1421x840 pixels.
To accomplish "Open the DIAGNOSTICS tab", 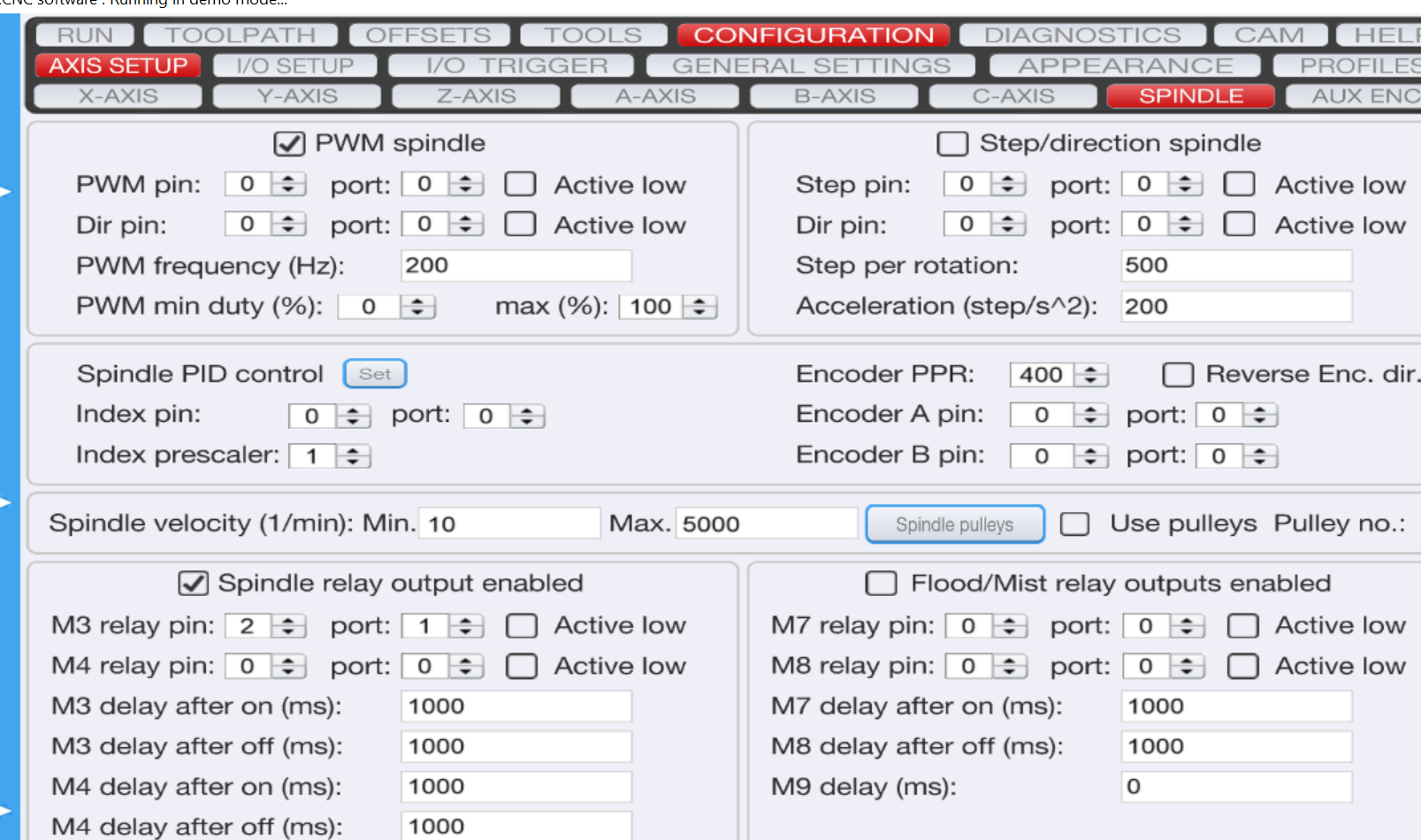I will pyautogui.click(x=1082, y=35).
